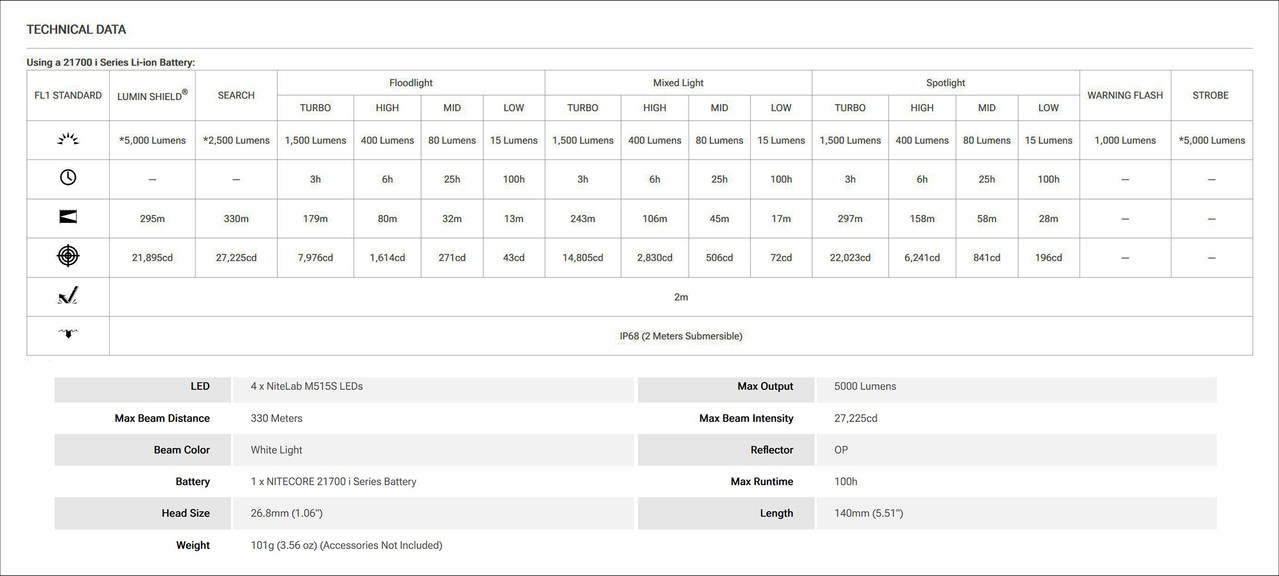Select the 330 Meters value

[276, 418]
